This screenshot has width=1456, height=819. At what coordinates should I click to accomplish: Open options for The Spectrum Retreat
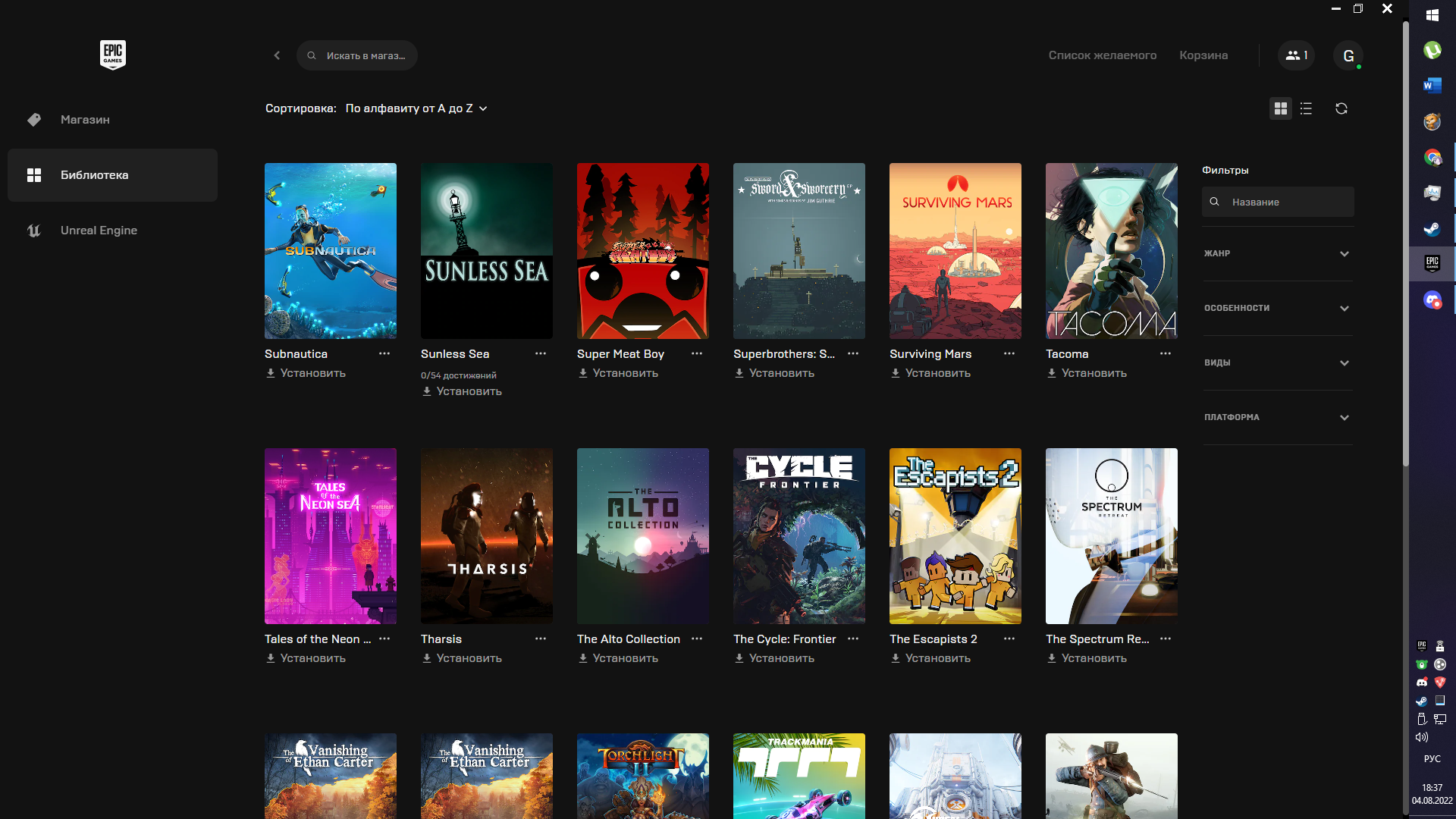pos(1166,639)
